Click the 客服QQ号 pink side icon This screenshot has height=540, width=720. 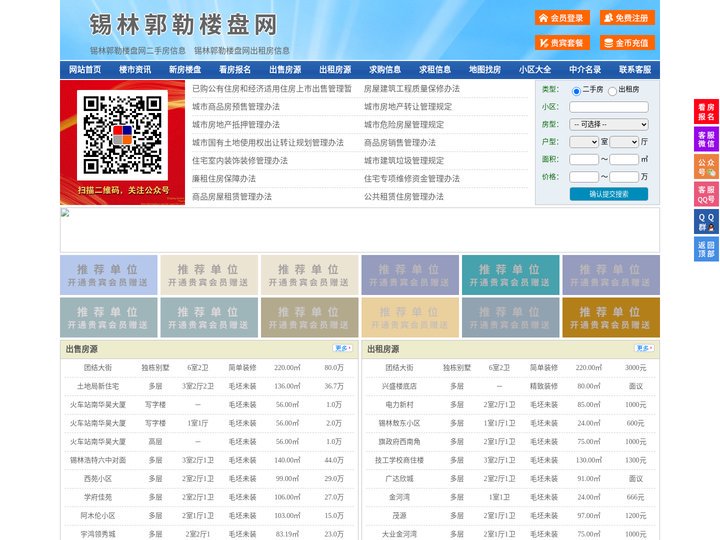[706, 194]
